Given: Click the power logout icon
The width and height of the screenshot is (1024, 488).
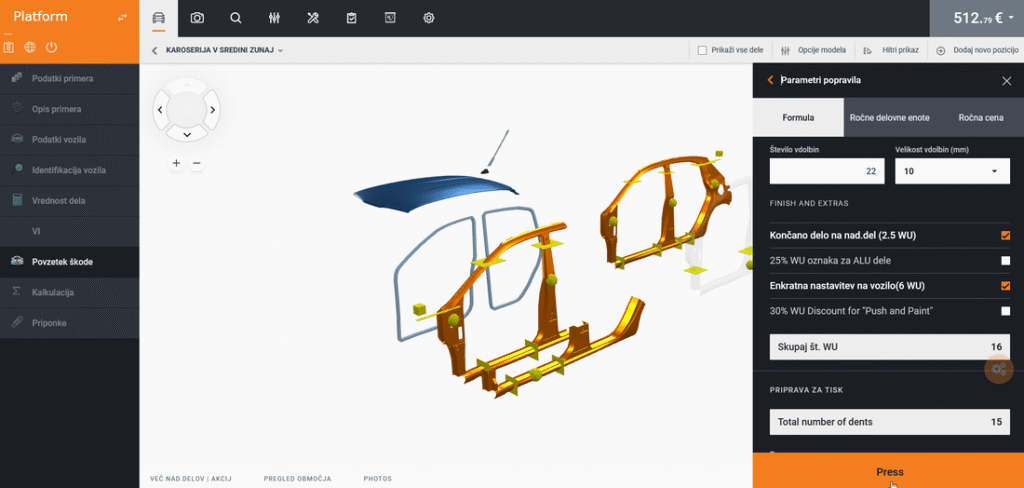Looking at the screenshot, I should [51, 47].
